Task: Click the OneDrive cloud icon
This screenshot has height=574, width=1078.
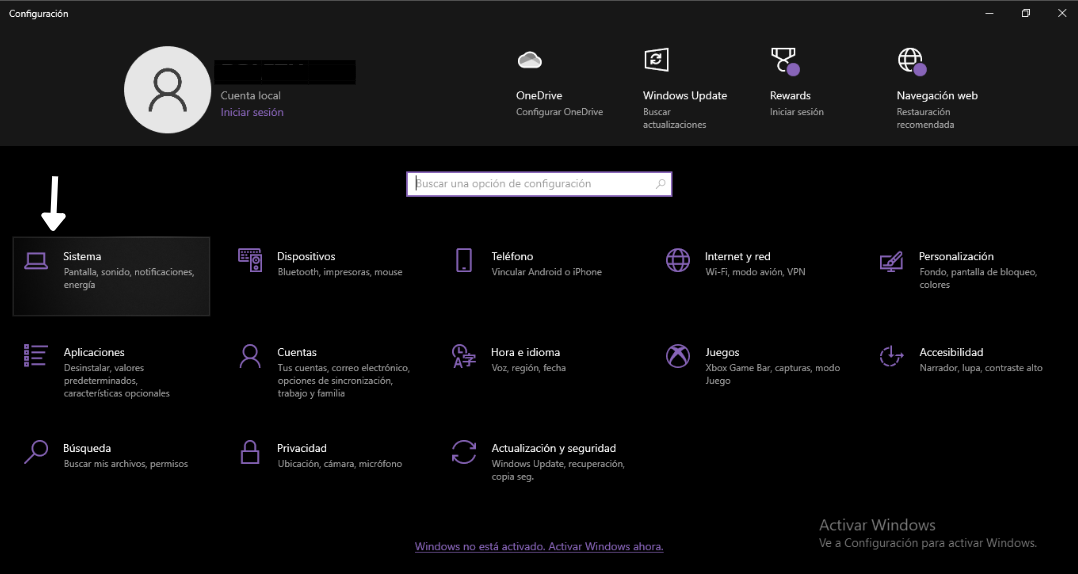Action: (x=529, y=60)
